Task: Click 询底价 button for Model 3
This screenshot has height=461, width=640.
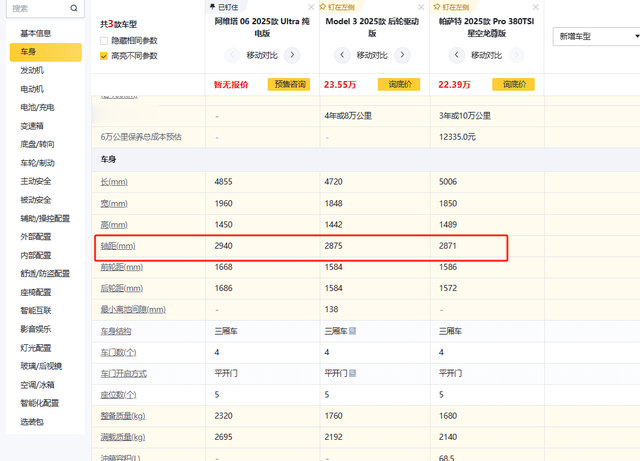Action: click(x=399, y=84)
